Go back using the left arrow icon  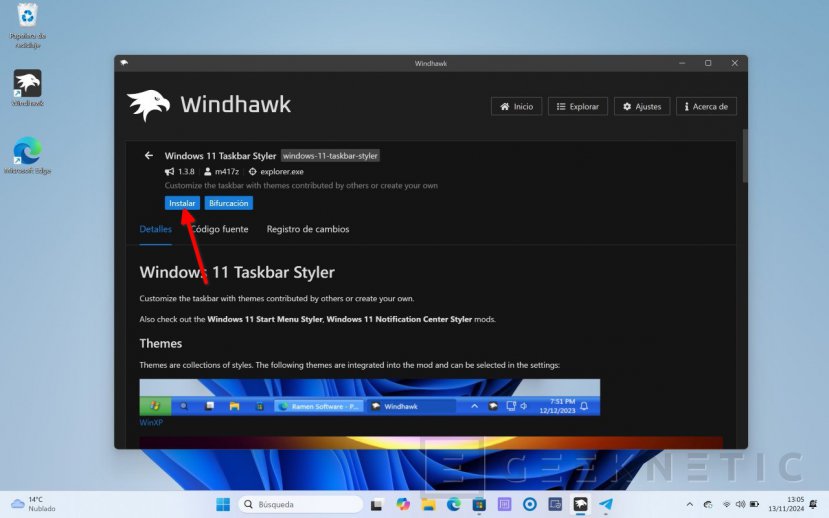pos(149,156)
